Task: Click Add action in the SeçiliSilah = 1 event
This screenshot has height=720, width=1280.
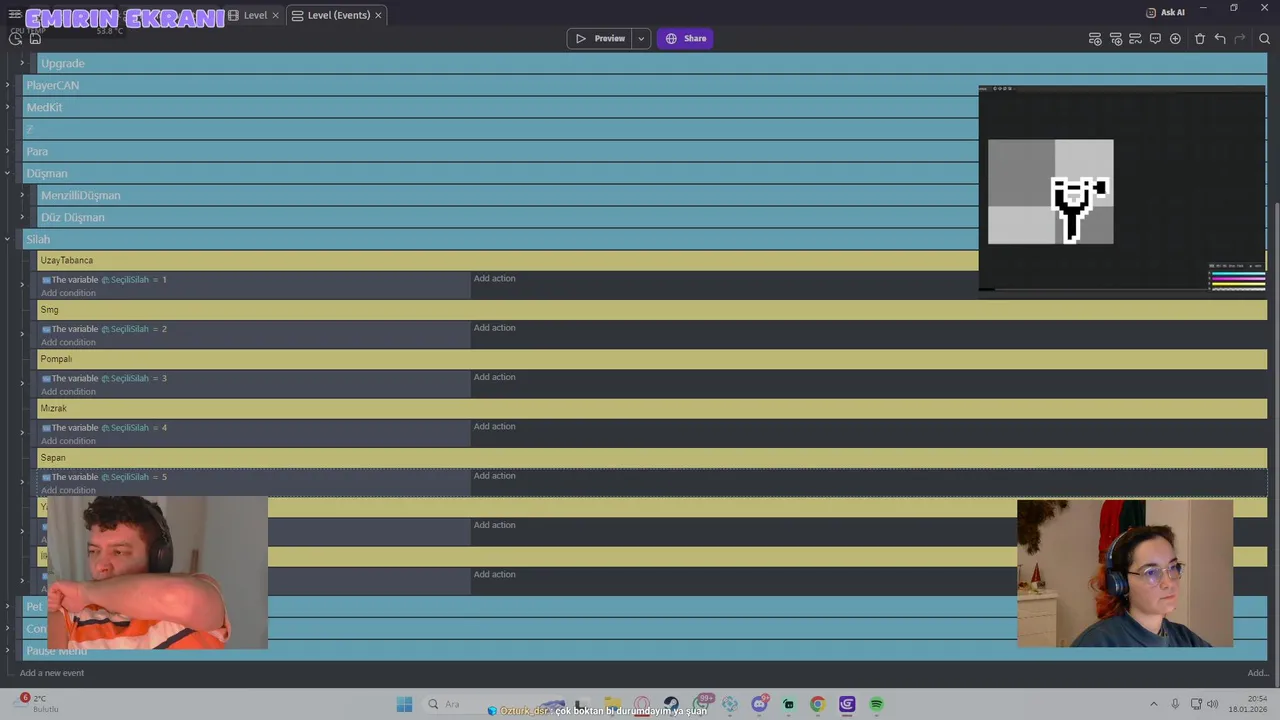Action: coord(495,278)
